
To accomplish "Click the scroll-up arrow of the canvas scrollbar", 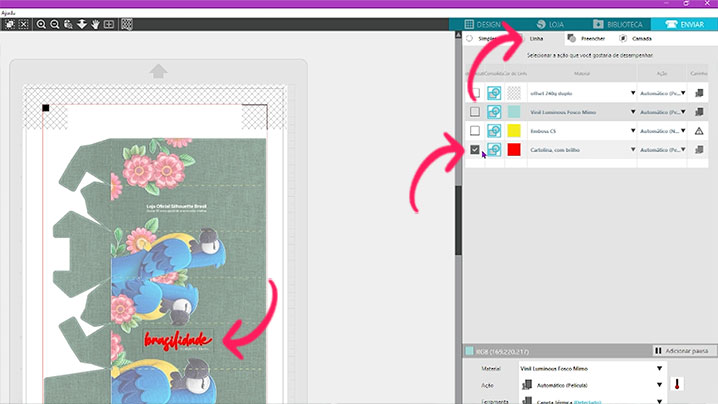I will (x=458, y=35).
